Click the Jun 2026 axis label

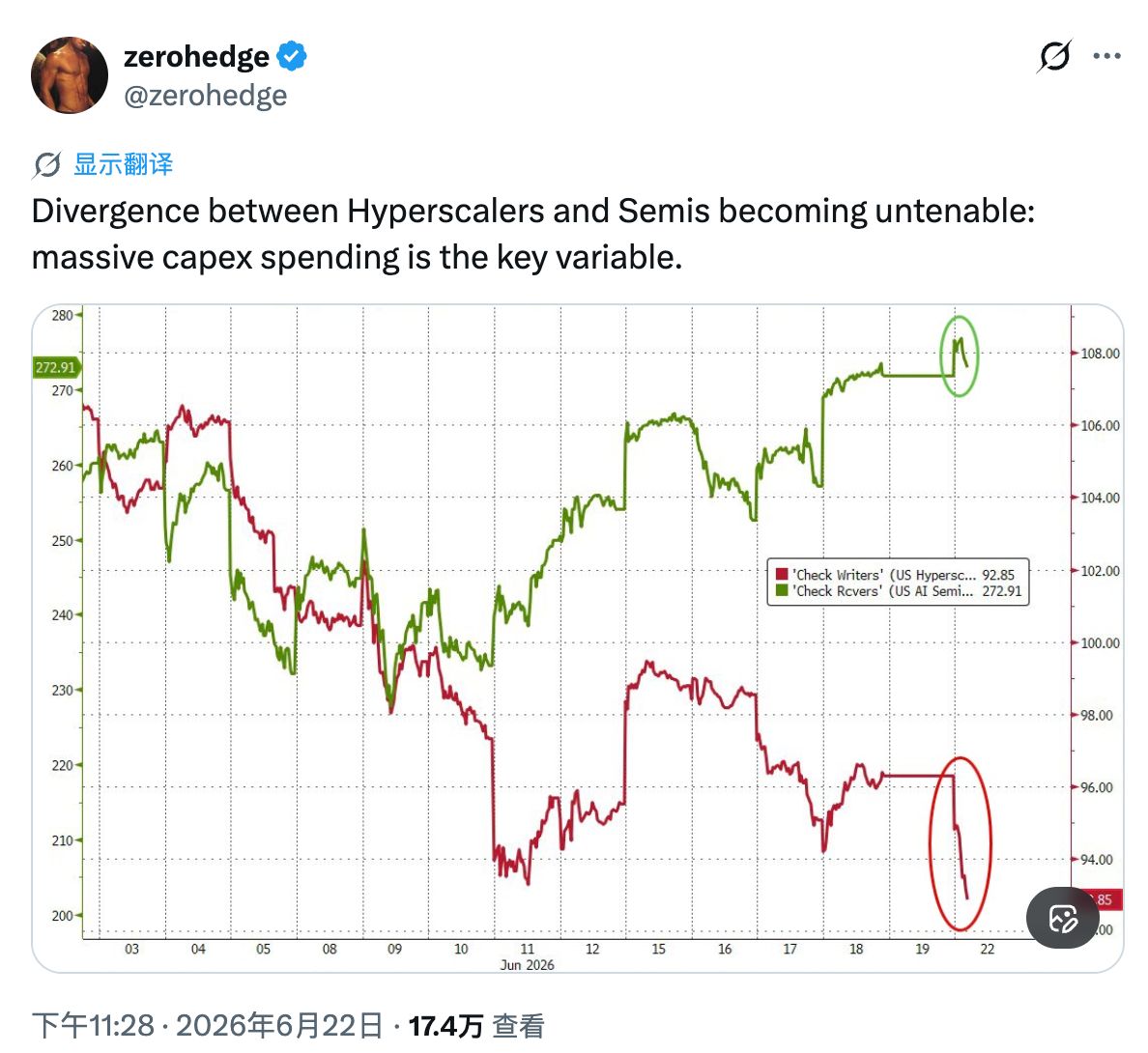point(528,965)
